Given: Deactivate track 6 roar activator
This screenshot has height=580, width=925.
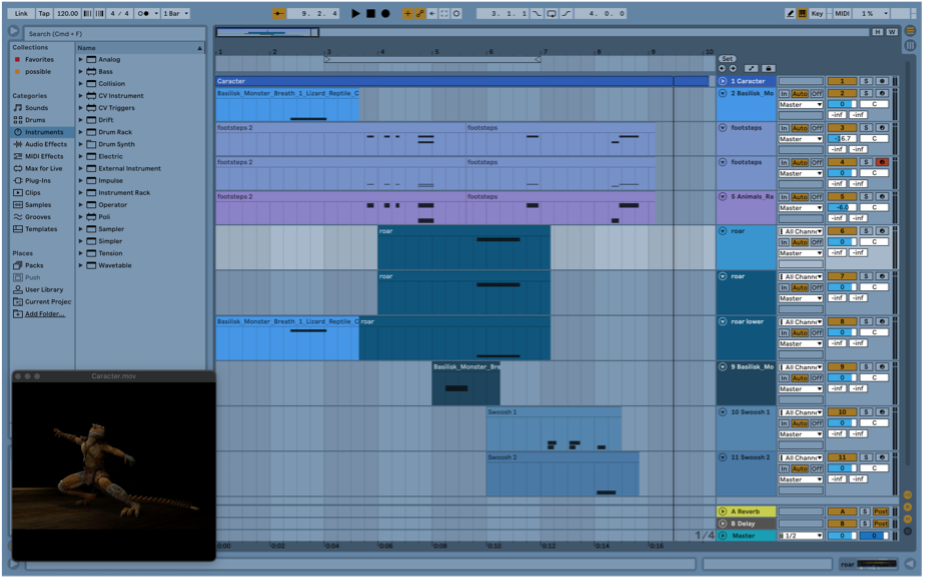Looking at the screenshot, I should pyautogui.click(x=842, y=231).
